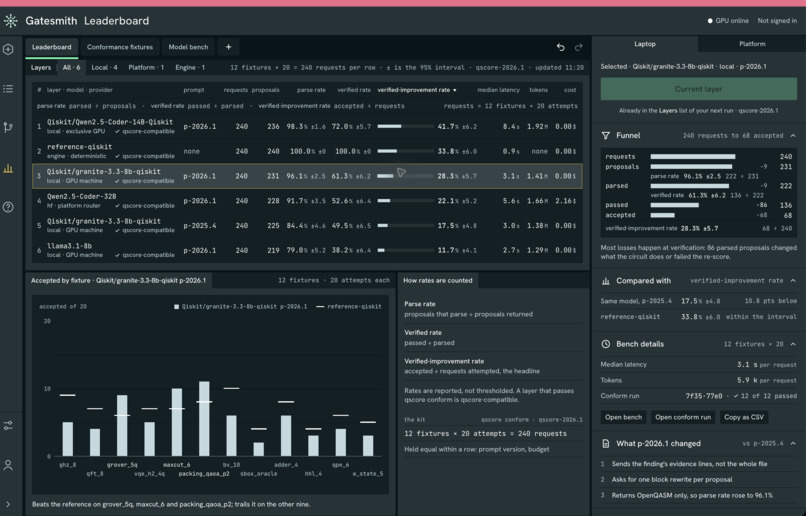
Task: Open the hexagon plus sidebar icon
Action: click(x=8, y=49)
